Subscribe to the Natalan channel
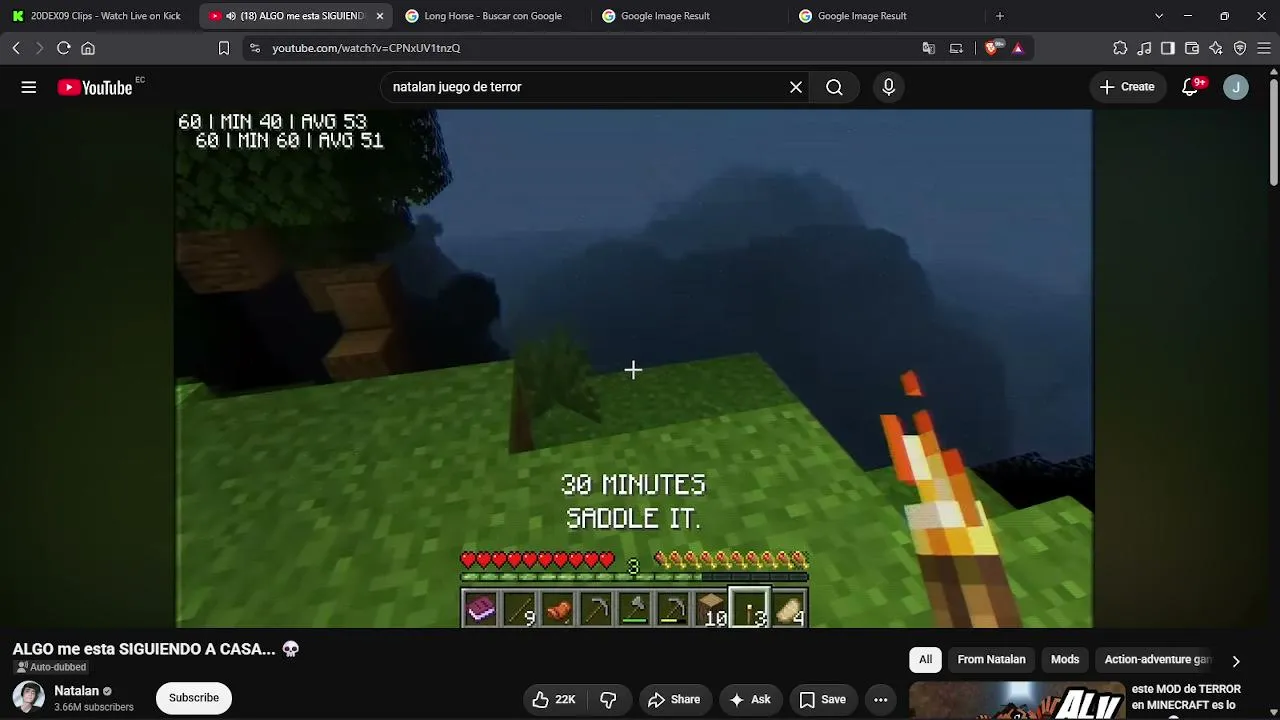Viewport: 1280px width, 720px height. pos(194,698)
